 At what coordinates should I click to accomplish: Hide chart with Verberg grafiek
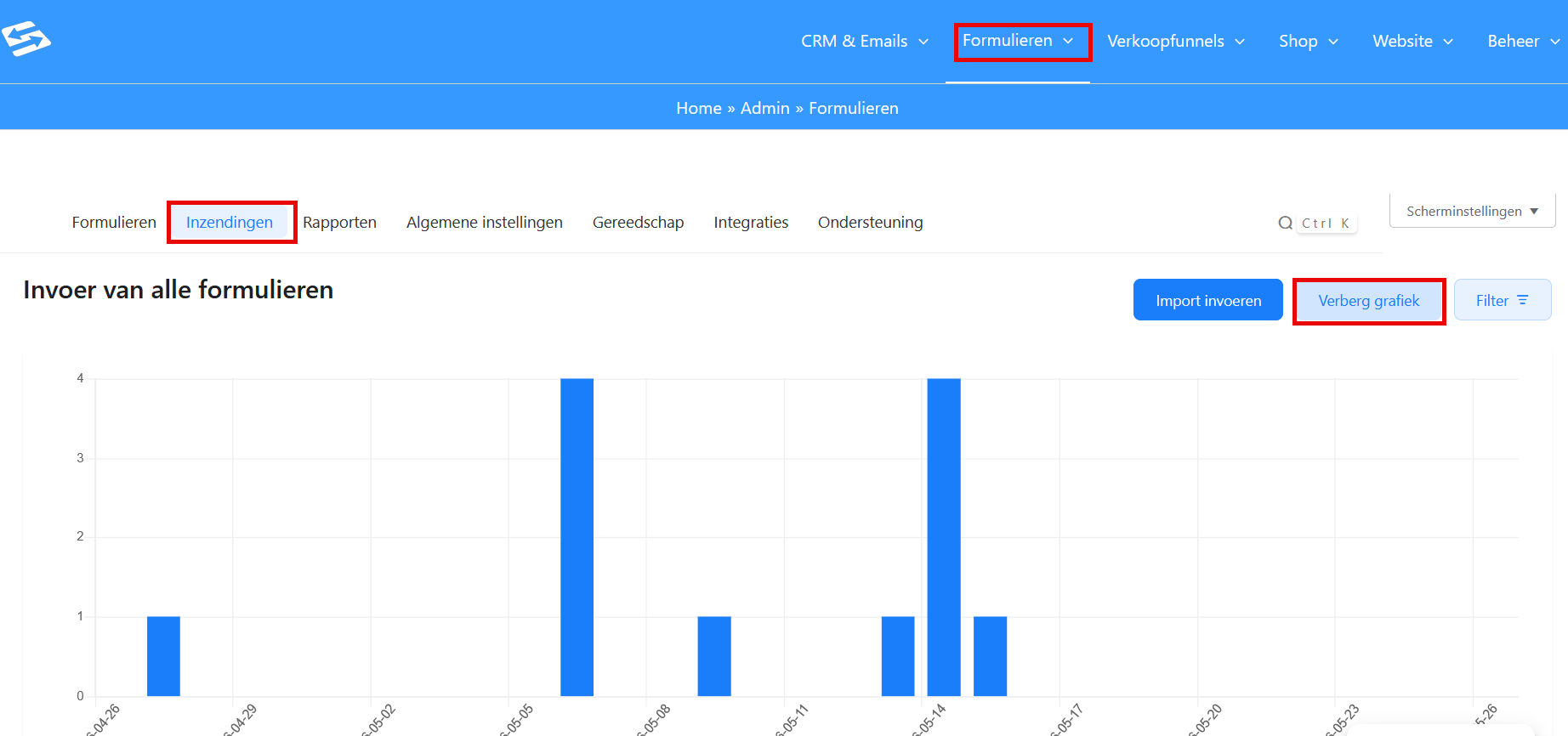click(x=1368, y=301)
